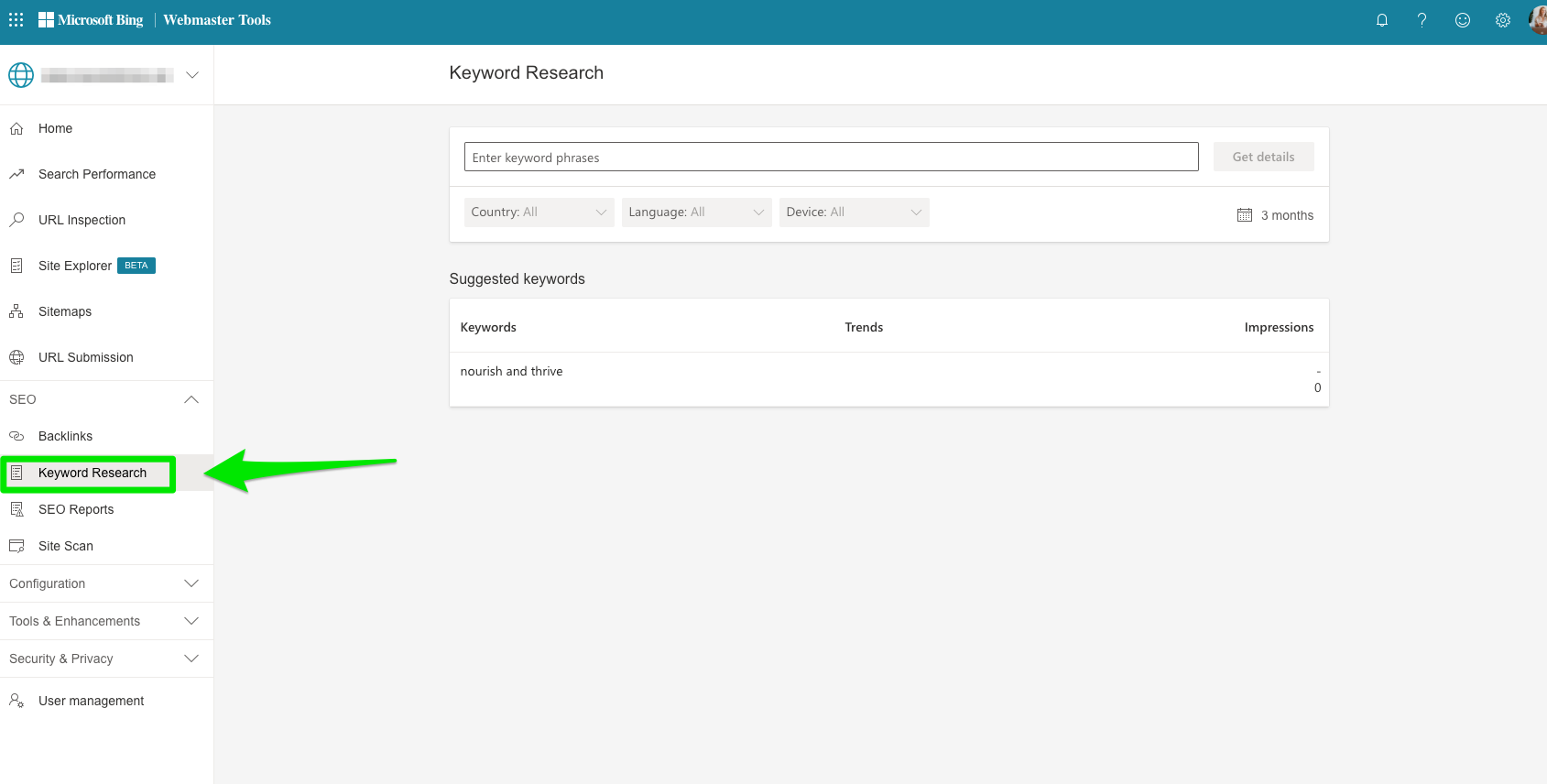Open the Language filter dropdown
This screenshot has width=1547, height=784.
[696, 212]
